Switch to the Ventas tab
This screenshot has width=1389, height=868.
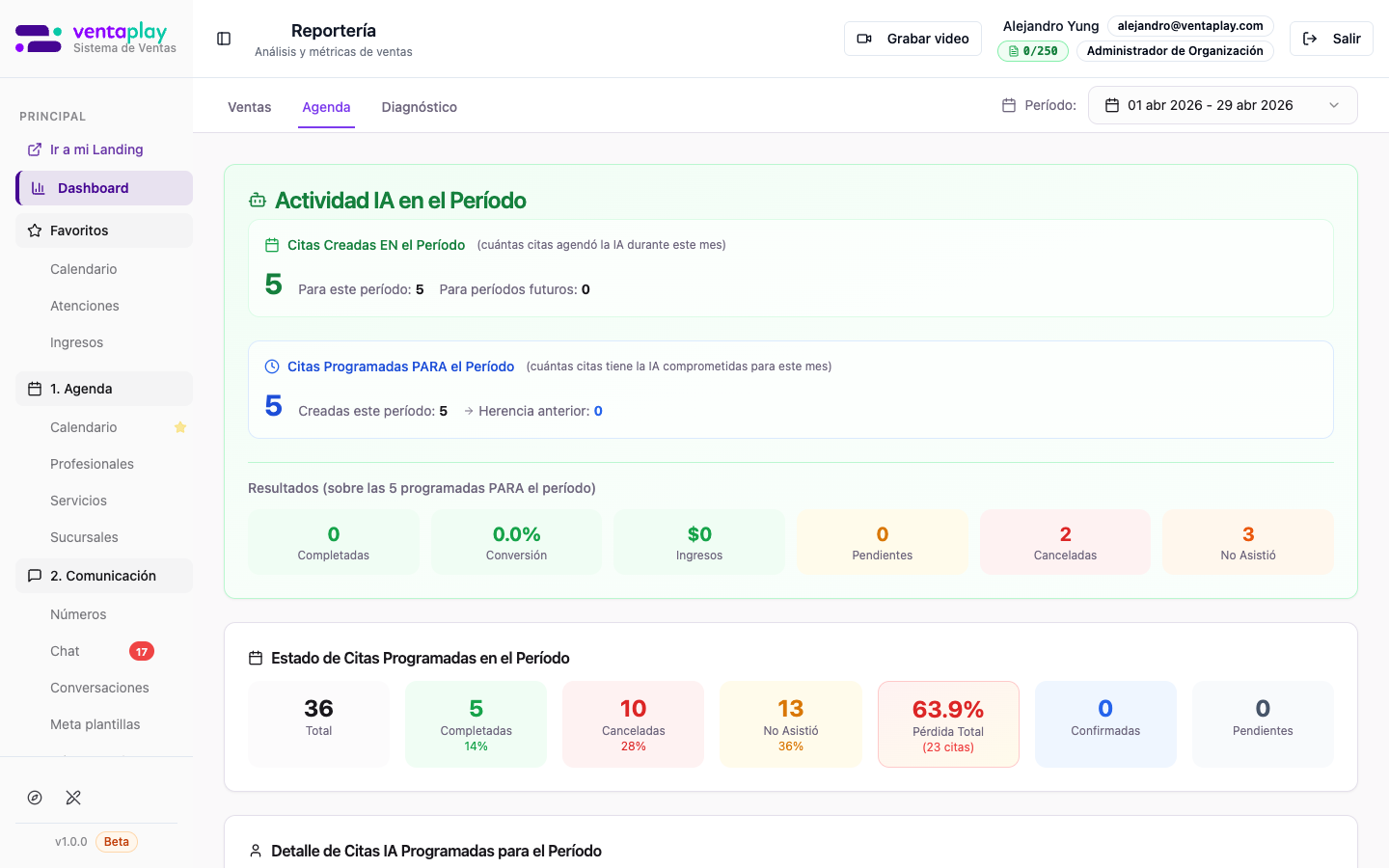click(249, 107)
